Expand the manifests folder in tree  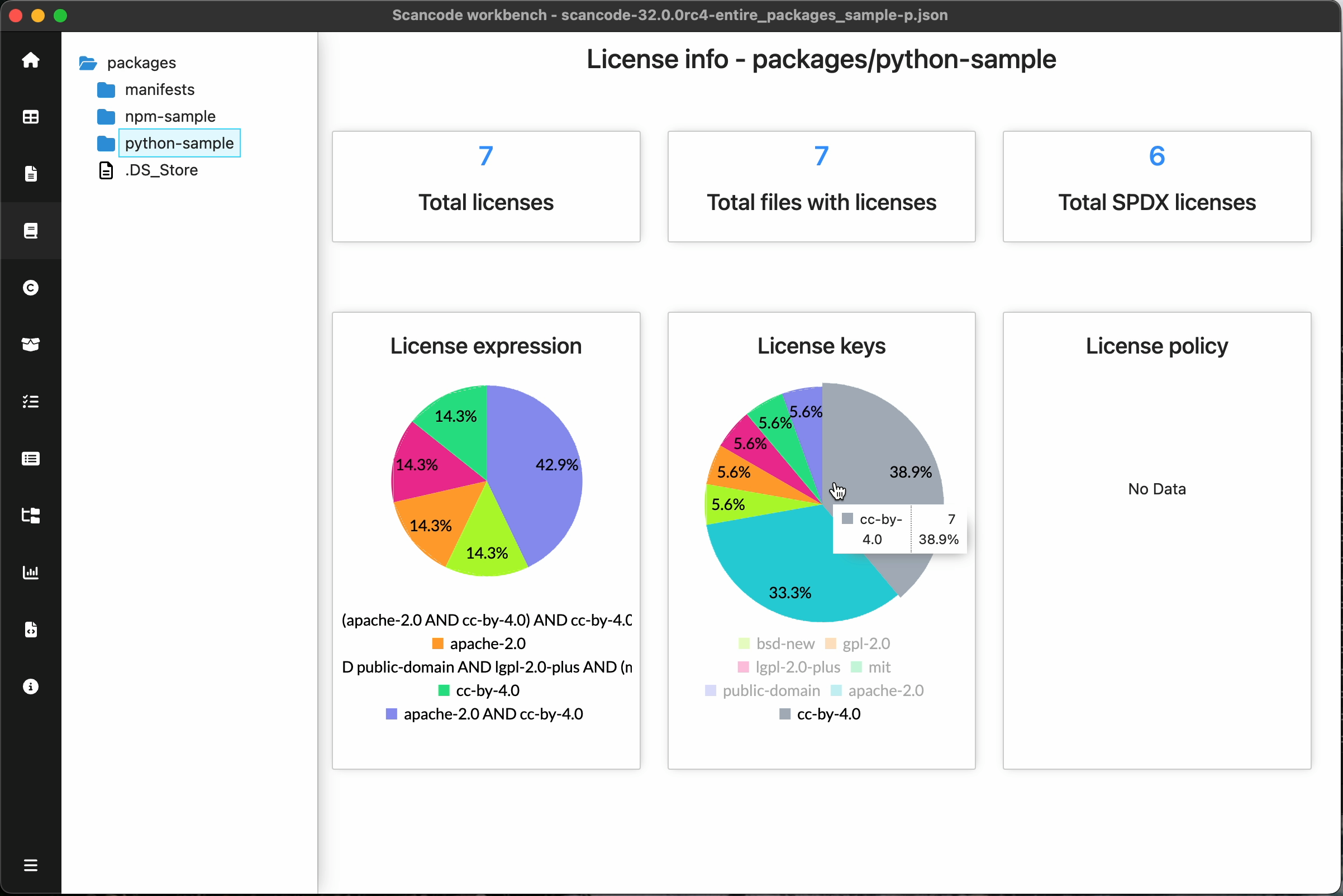click(159, 90)
